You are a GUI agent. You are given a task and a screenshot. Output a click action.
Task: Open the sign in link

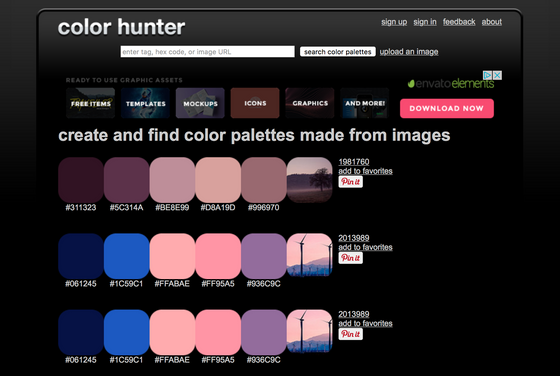(425, 22)
